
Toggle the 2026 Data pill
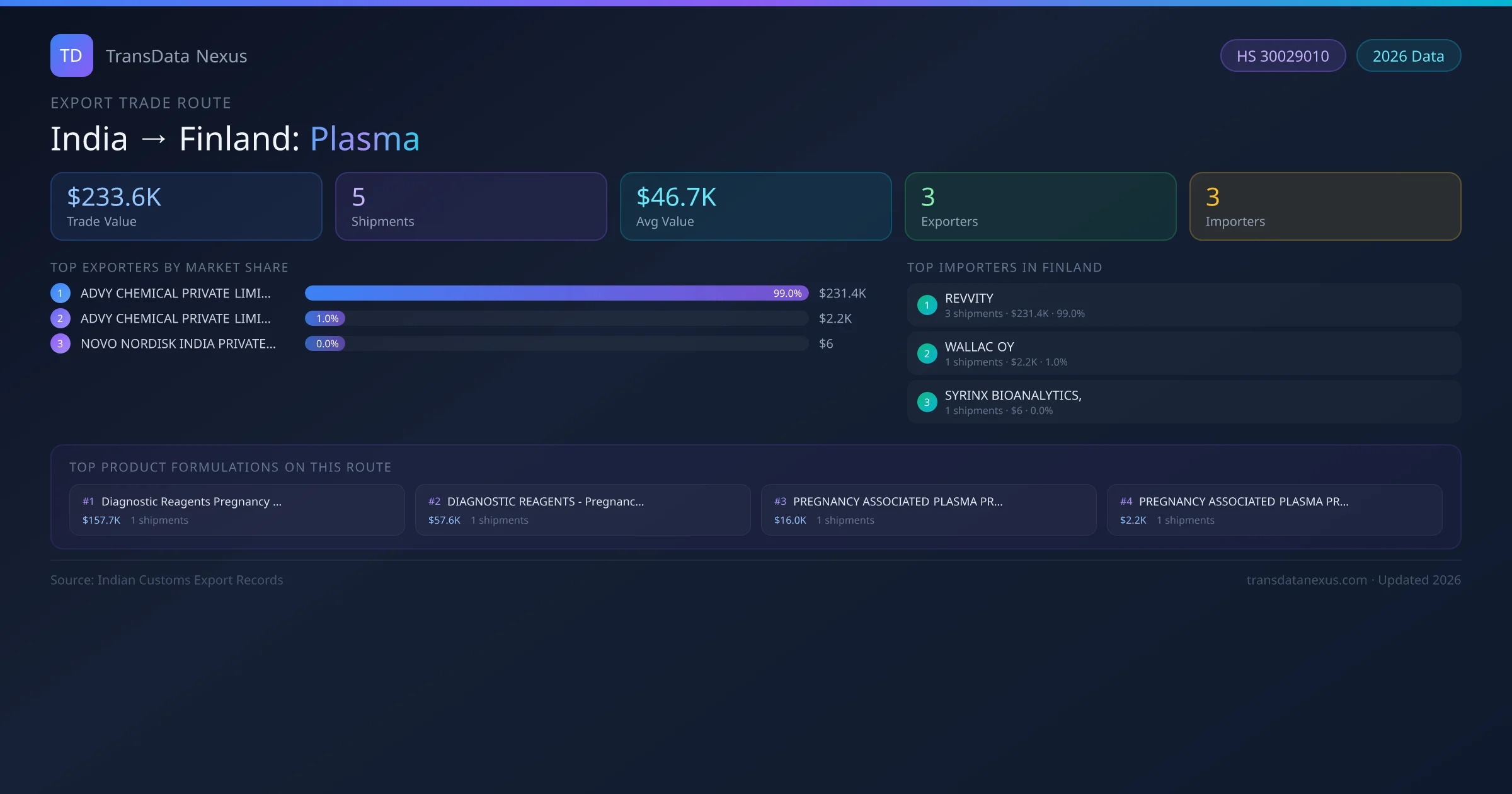click(1408, 55)
